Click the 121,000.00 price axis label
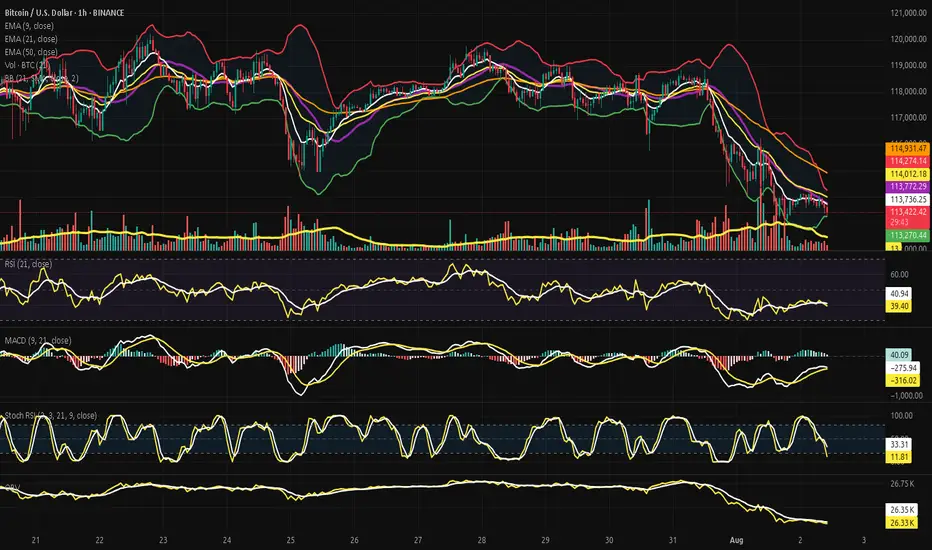The height and width of the screenshot is (550, 932). tap(908, 12)
